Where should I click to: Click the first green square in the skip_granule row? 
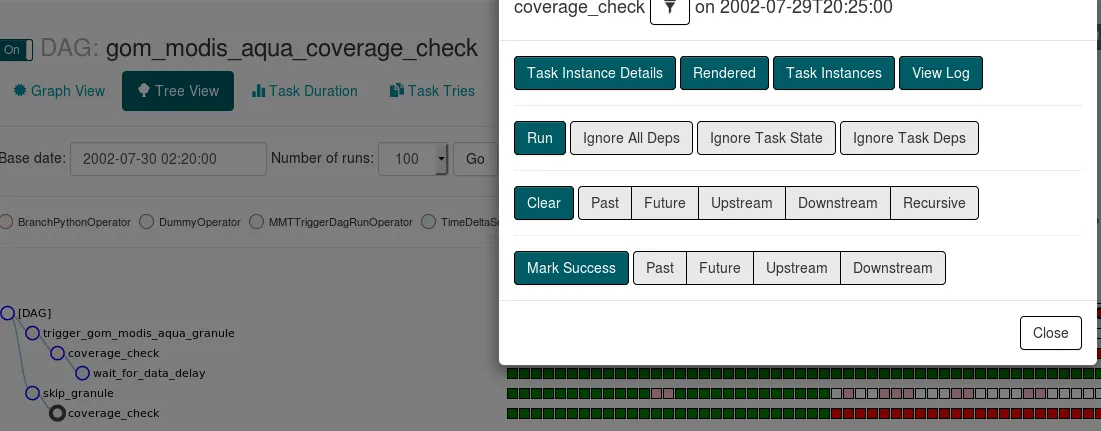[512, 393]
